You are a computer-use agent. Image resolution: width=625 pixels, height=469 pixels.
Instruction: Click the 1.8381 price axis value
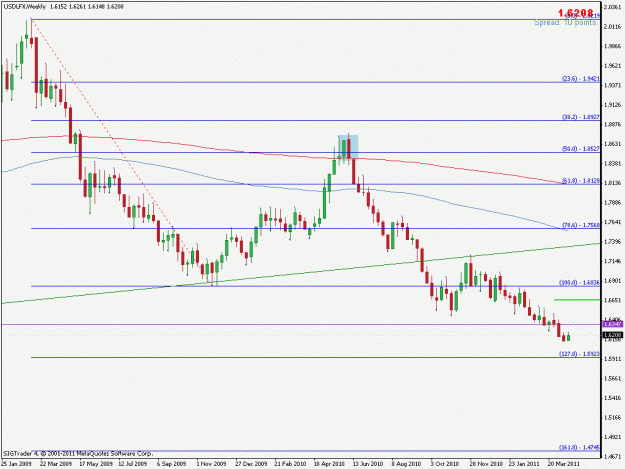pyautogui.click(x=613, y=163)
